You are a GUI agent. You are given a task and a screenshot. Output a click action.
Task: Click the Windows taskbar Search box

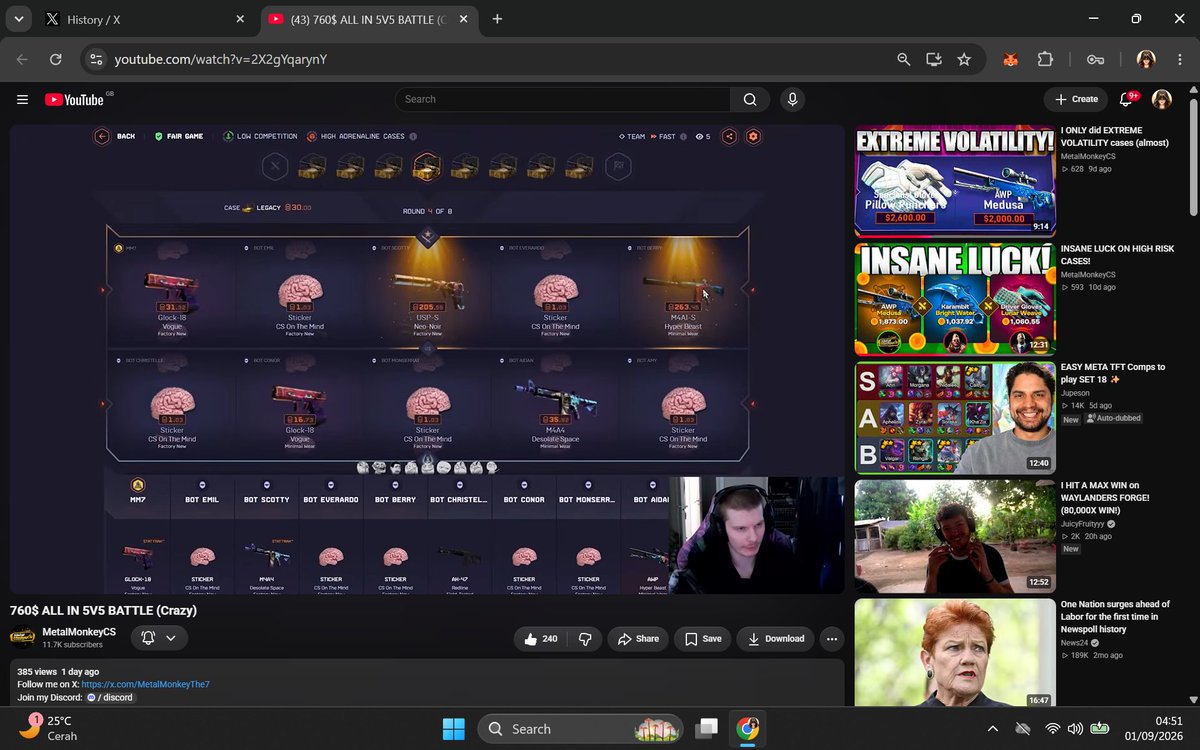580,728
